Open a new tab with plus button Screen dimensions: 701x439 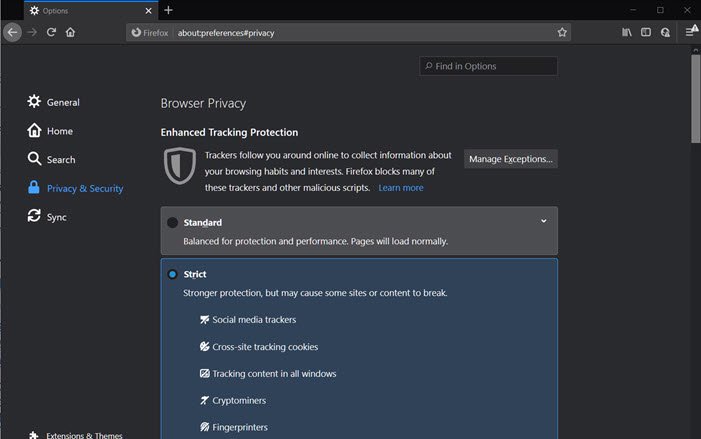click(168, 10)
